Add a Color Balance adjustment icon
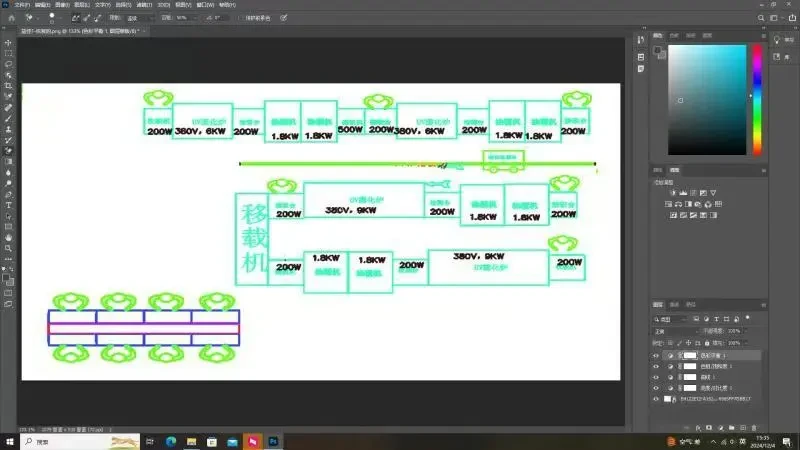800x450 pixels. tap(679, 204)
